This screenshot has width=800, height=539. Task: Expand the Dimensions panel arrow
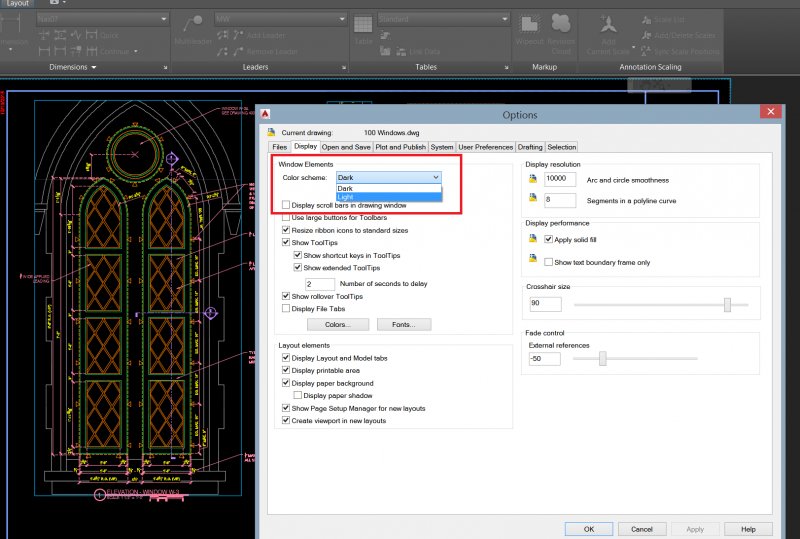[x=93, y=67]
